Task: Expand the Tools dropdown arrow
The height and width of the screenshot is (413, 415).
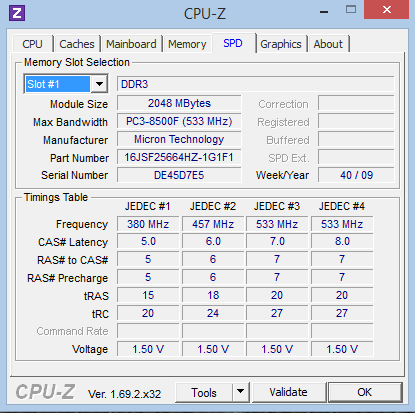Action: (x=241, y=392)
